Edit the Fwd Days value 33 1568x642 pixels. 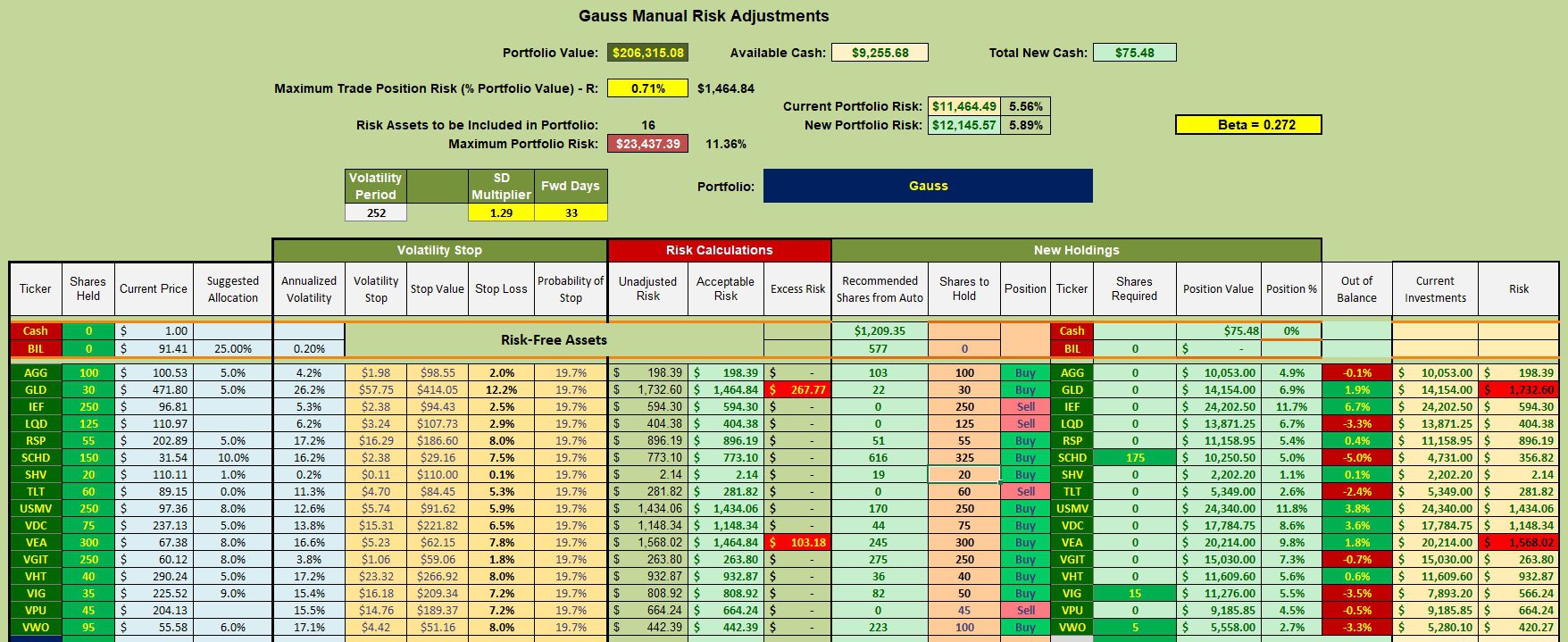[x=571, y=213]
